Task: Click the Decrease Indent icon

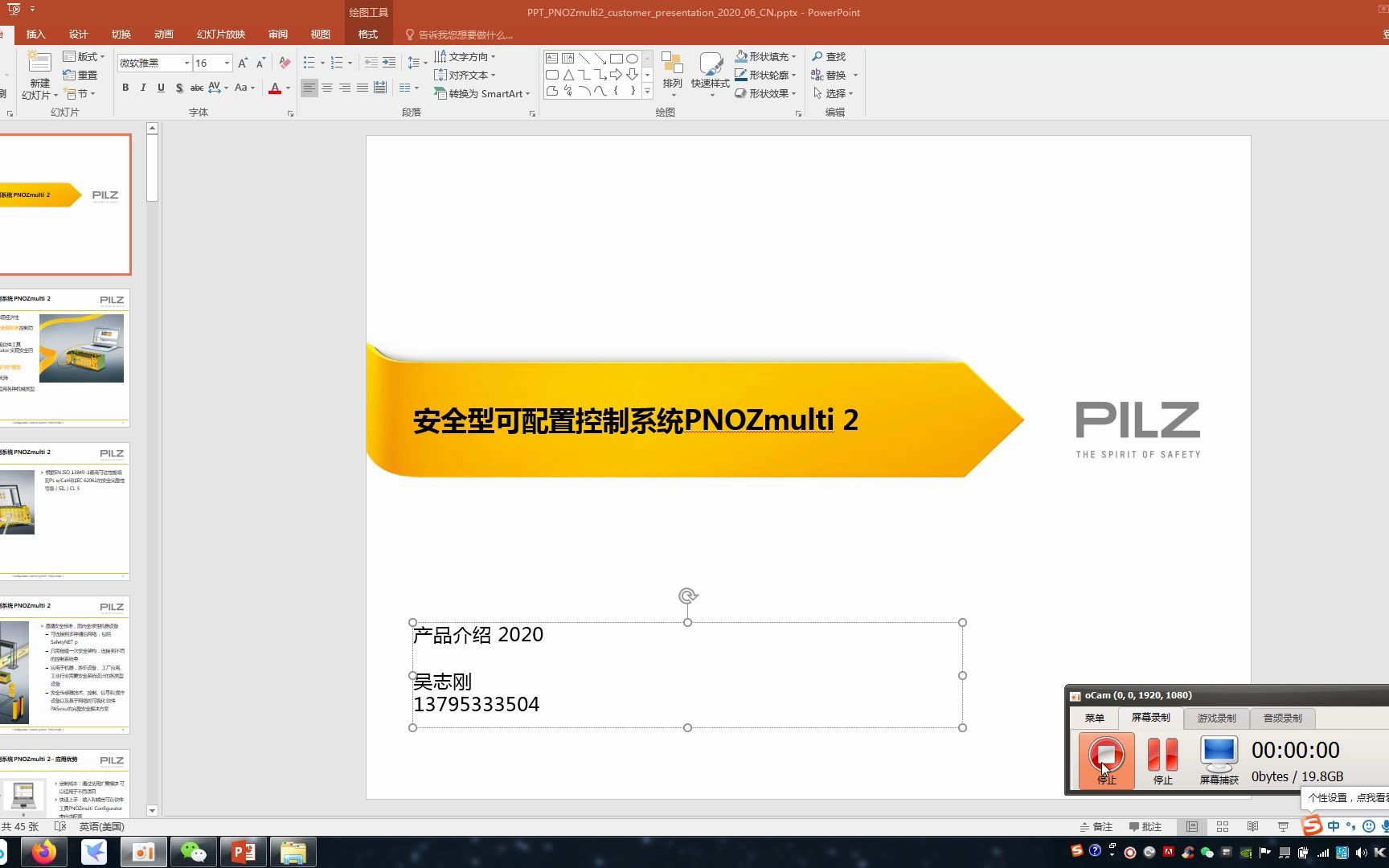Action: coord(371,63)
